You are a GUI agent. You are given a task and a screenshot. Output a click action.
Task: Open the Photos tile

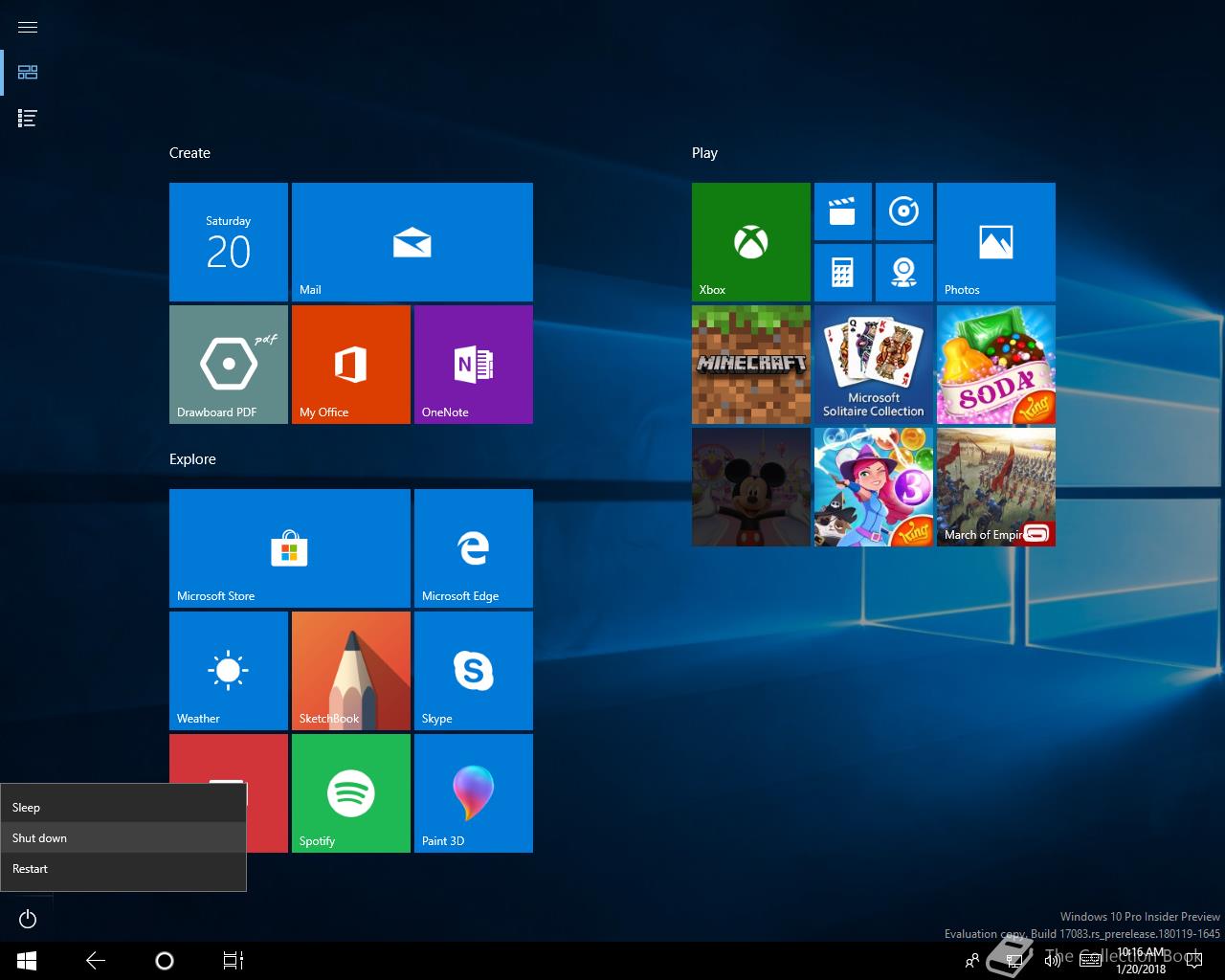[x=996, y=242]
